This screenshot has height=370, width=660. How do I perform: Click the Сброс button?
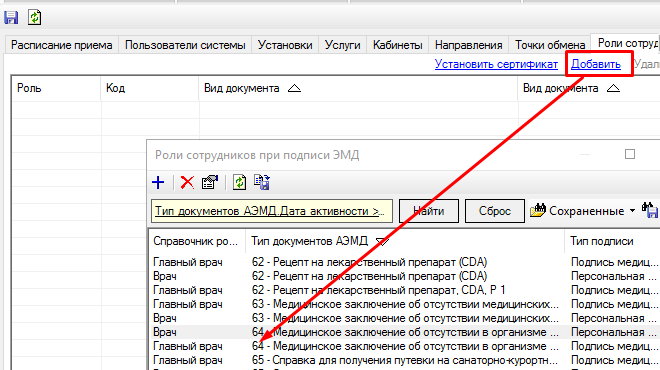pos(495,211)
